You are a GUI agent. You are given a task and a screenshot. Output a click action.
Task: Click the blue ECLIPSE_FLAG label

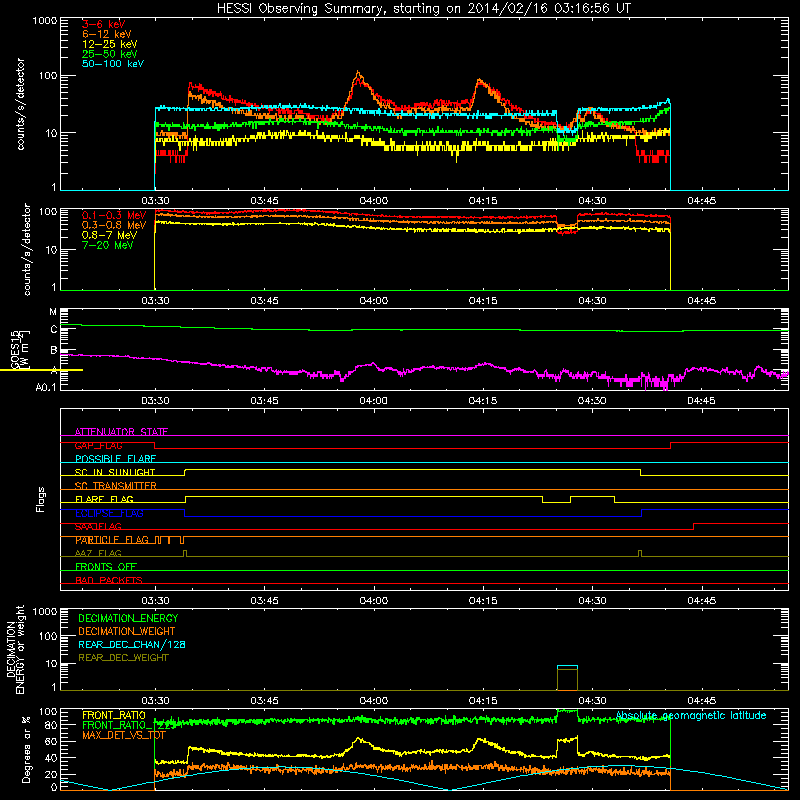[109, 513]
